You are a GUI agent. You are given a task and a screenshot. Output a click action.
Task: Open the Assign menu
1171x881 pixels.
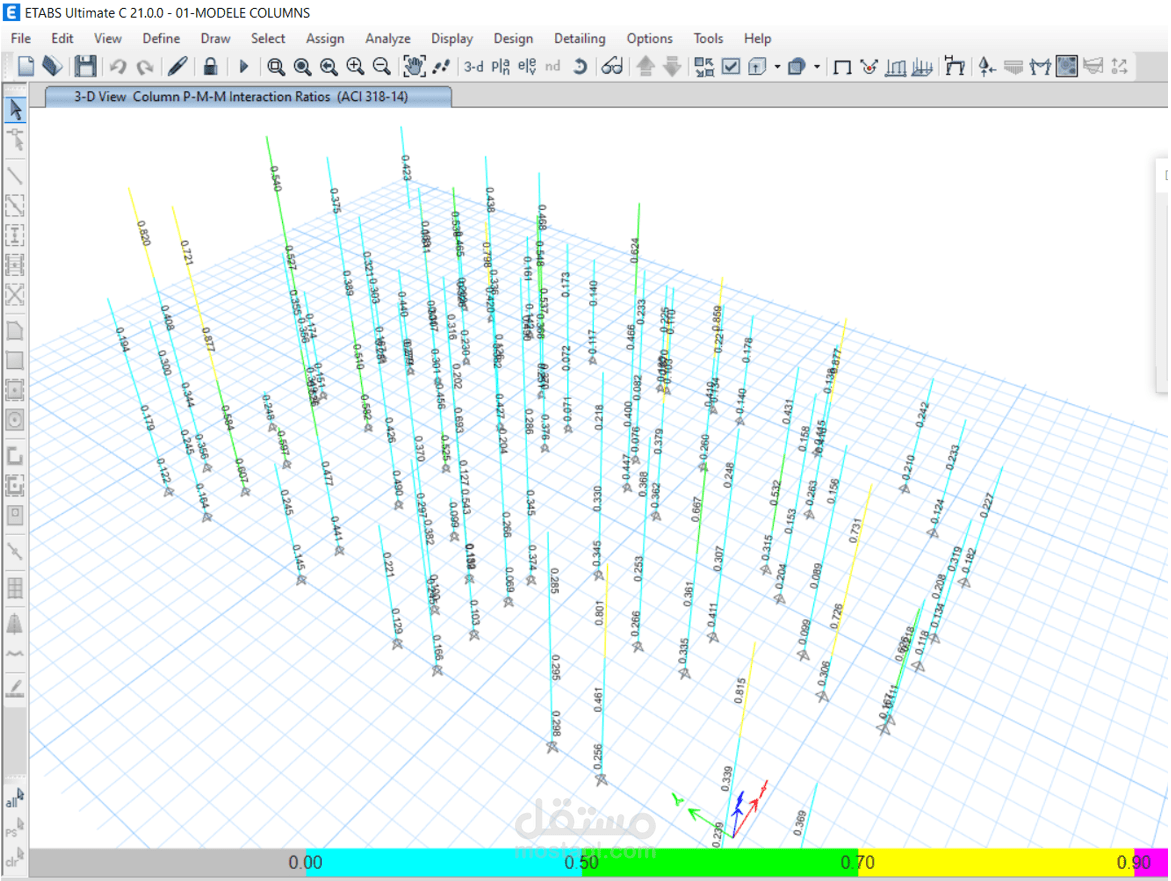325,38
